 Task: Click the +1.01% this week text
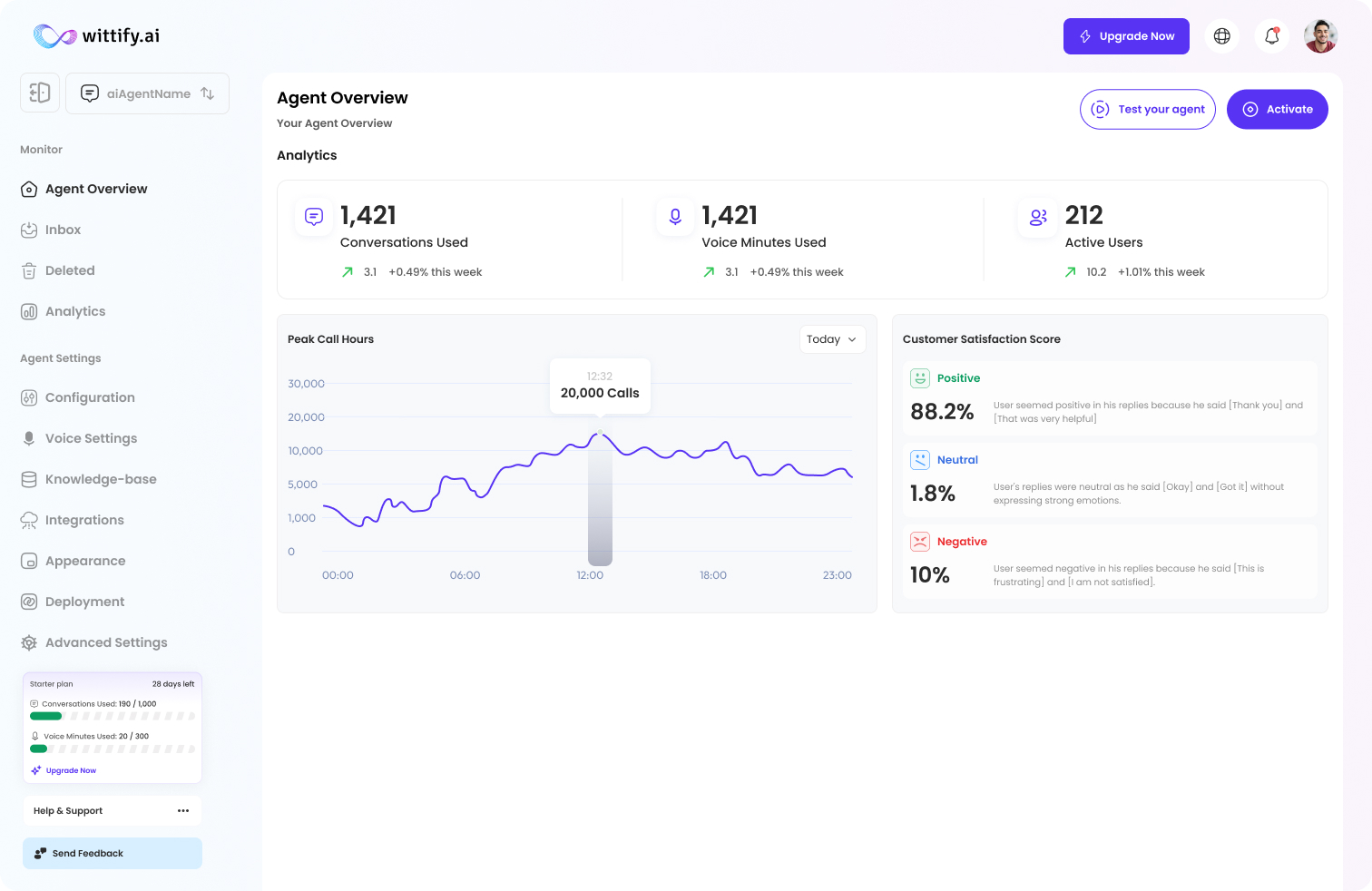(1161, 272)
